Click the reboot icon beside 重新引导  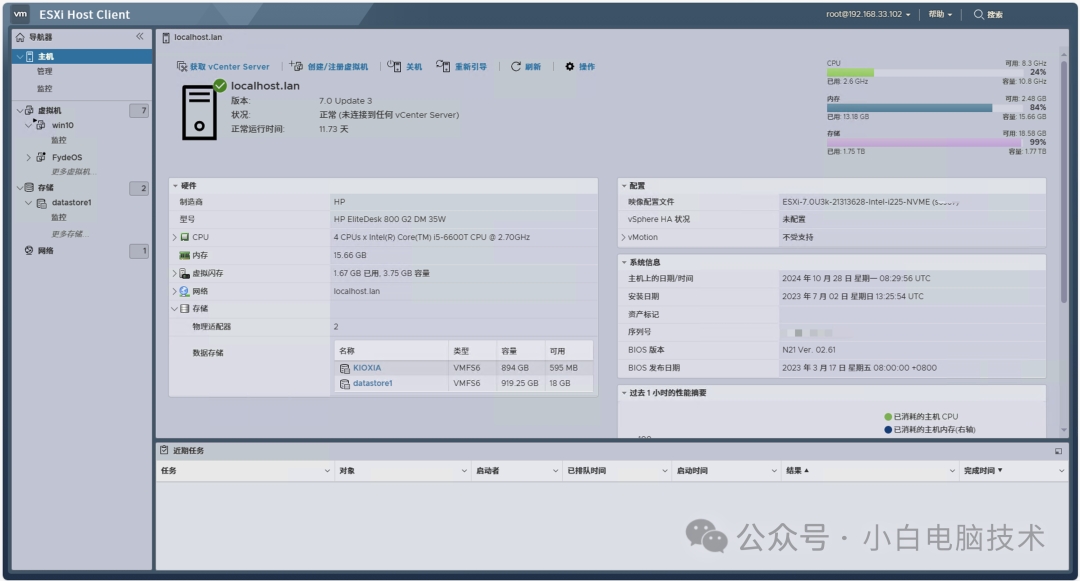[x=443, y=65]
